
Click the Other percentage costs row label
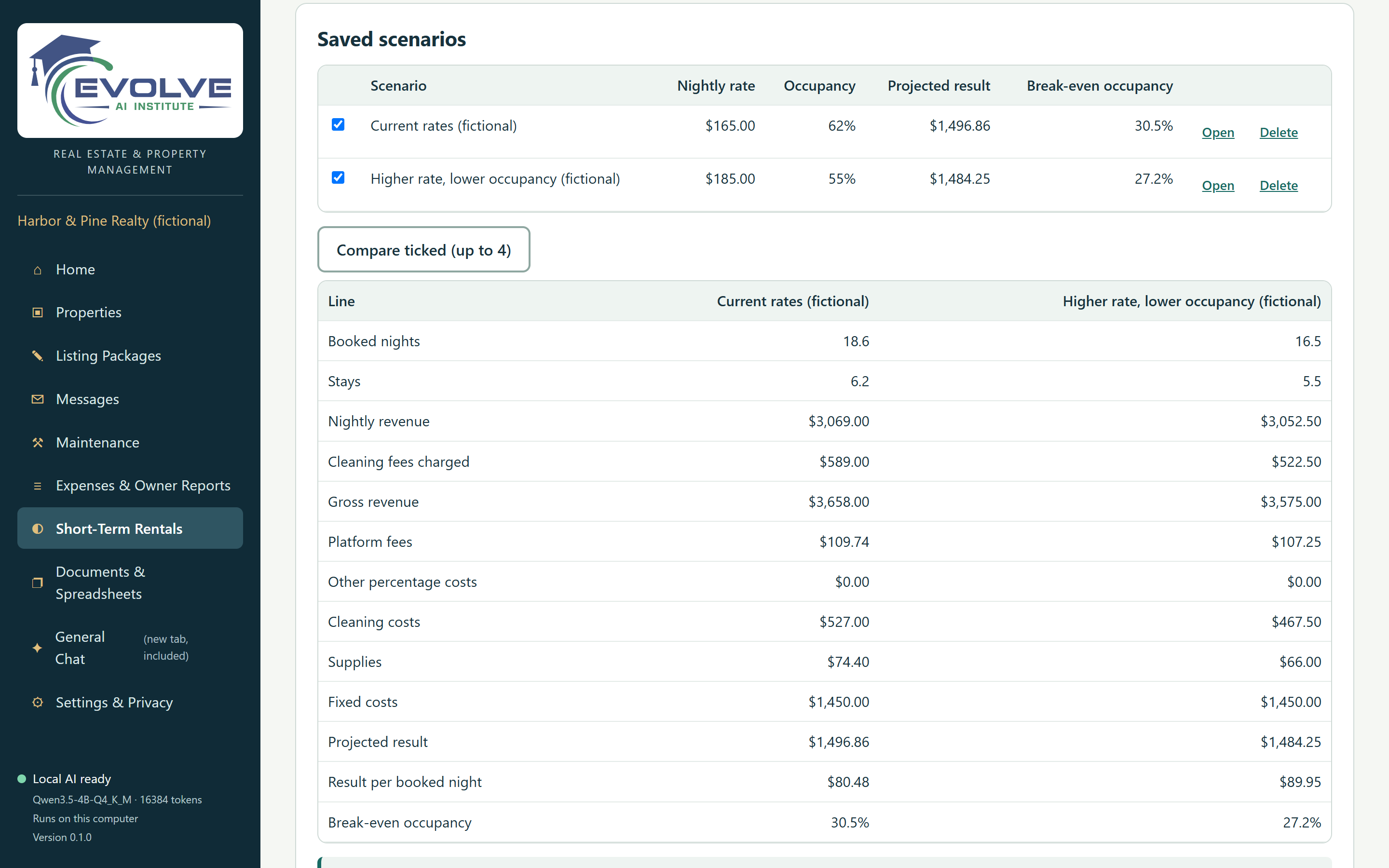(x=402, y=582)
